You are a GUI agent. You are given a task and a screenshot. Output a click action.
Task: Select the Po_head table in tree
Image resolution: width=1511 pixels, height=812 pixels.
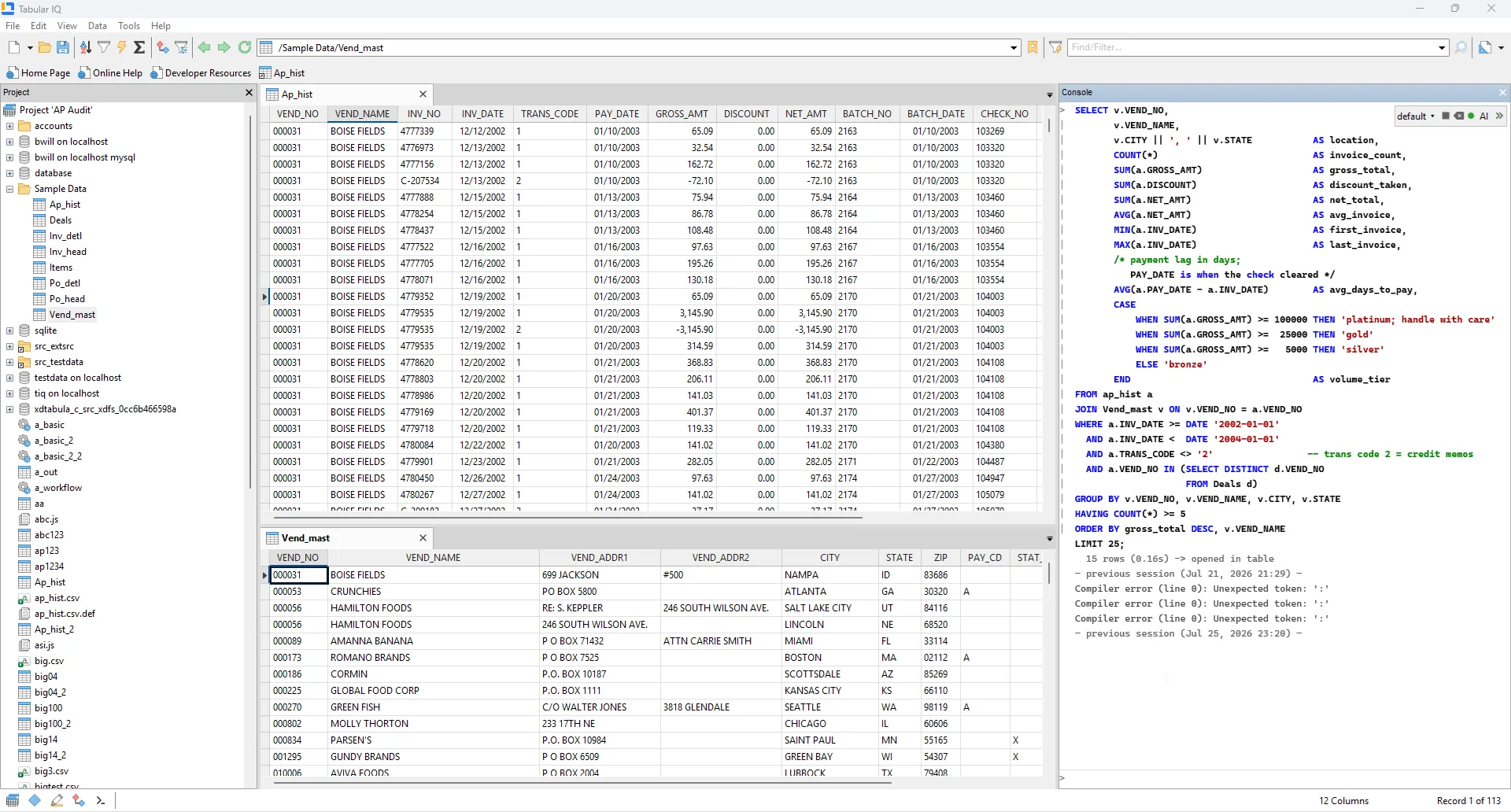(x=66, y=299)
